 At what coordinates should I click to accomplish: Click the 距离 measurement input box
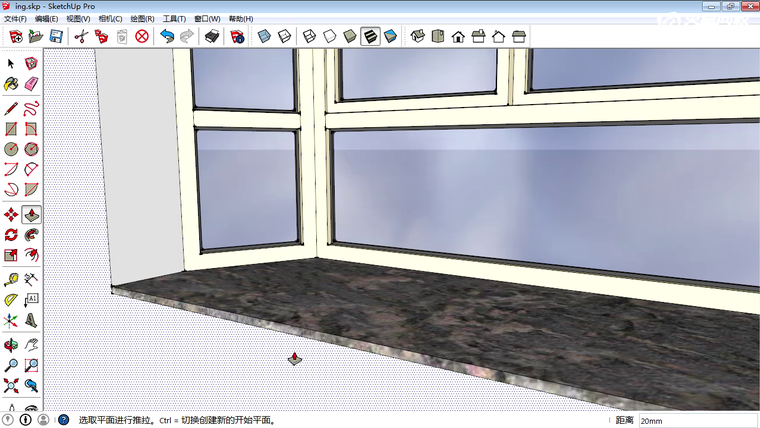(697, 421)
